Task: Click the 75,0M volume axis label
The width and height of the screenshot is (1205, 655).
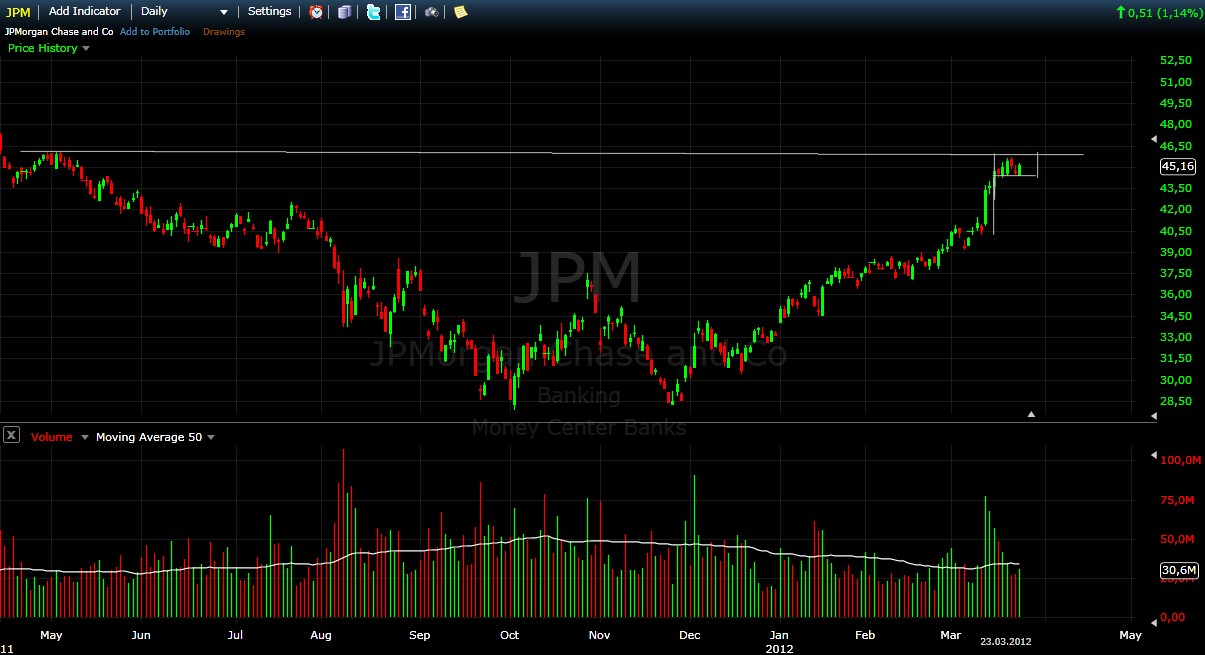Action: (x=1177, y=500)
